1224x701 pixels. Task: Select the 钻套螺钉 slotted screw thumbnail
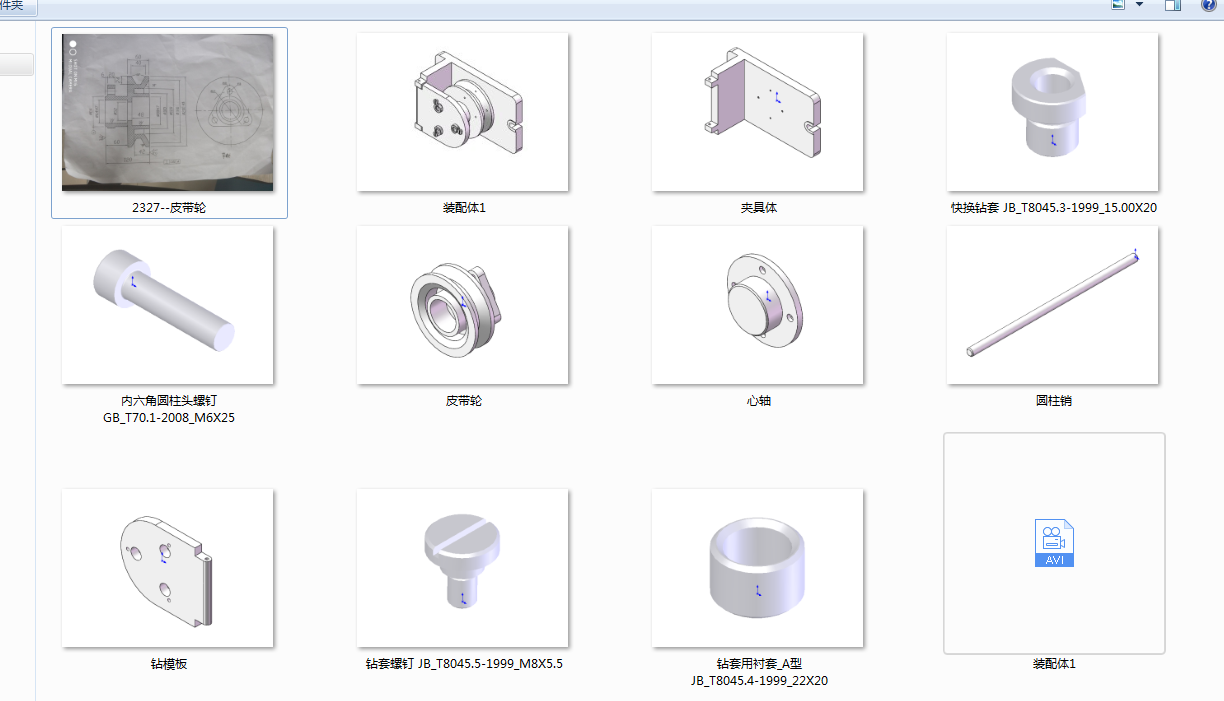463,568
